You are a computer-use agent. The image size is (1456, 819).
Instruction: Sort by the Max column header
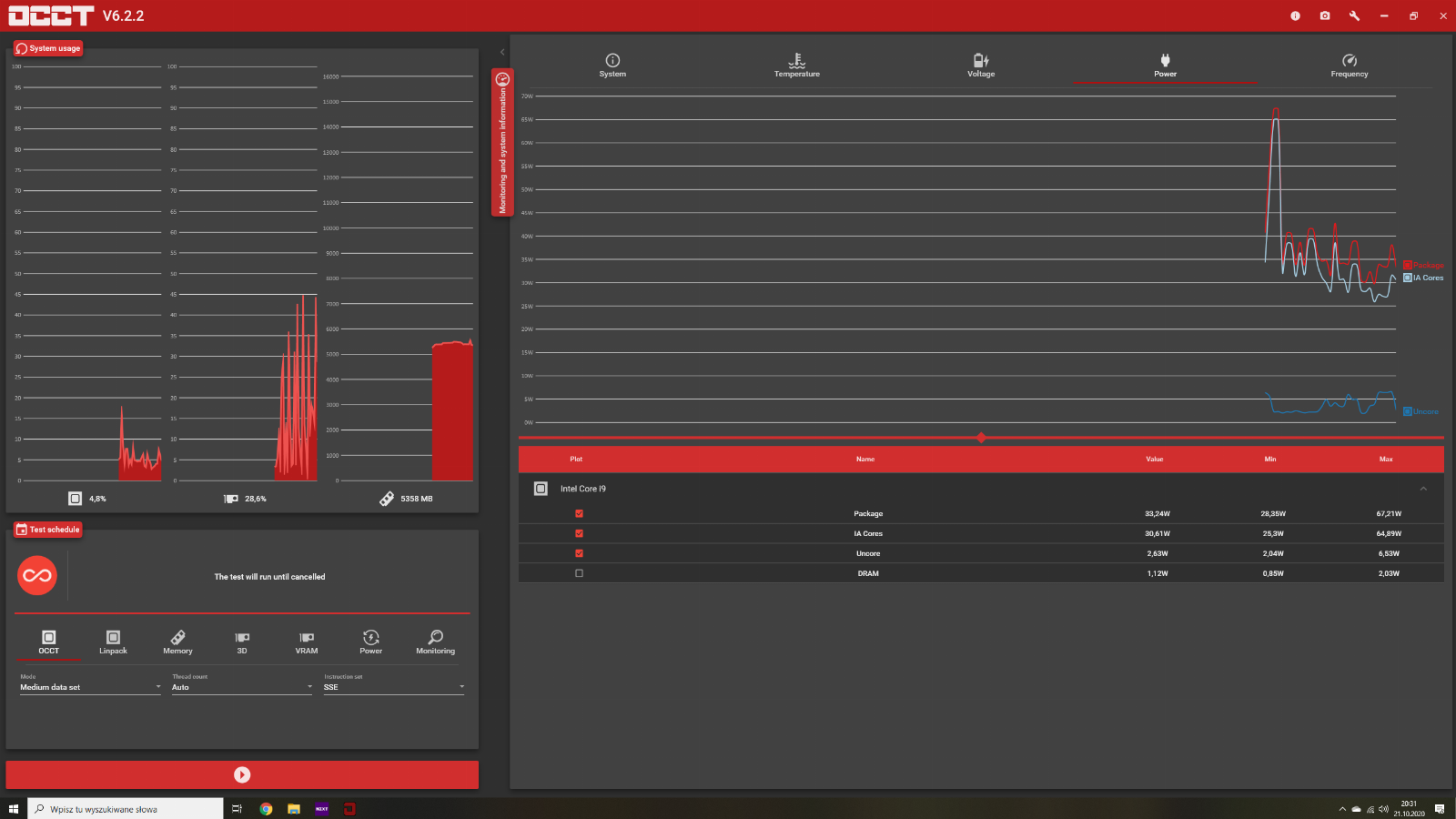point(1386,459)
